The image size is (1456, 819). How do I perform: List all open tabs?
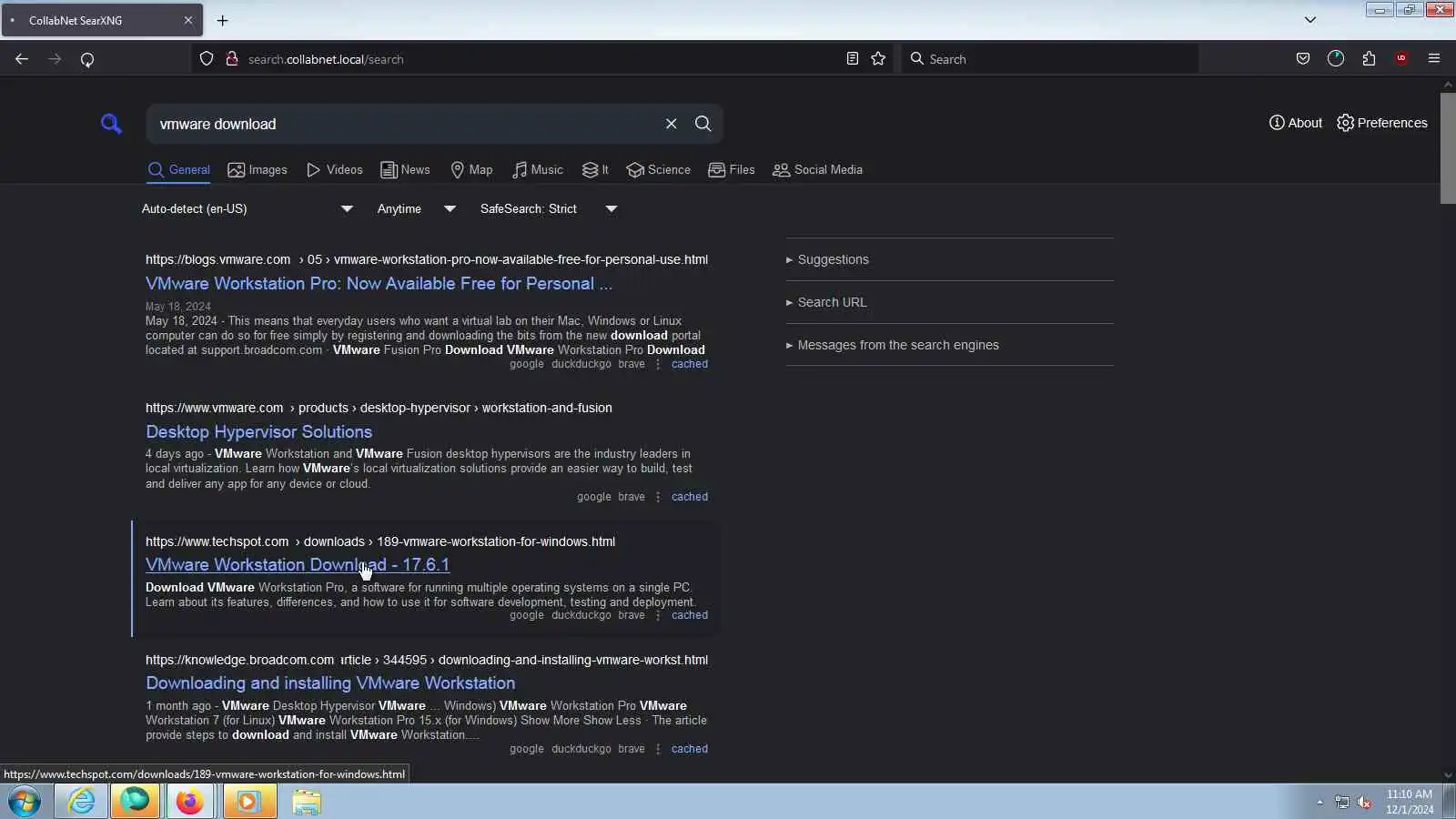tap(1310, 20)
